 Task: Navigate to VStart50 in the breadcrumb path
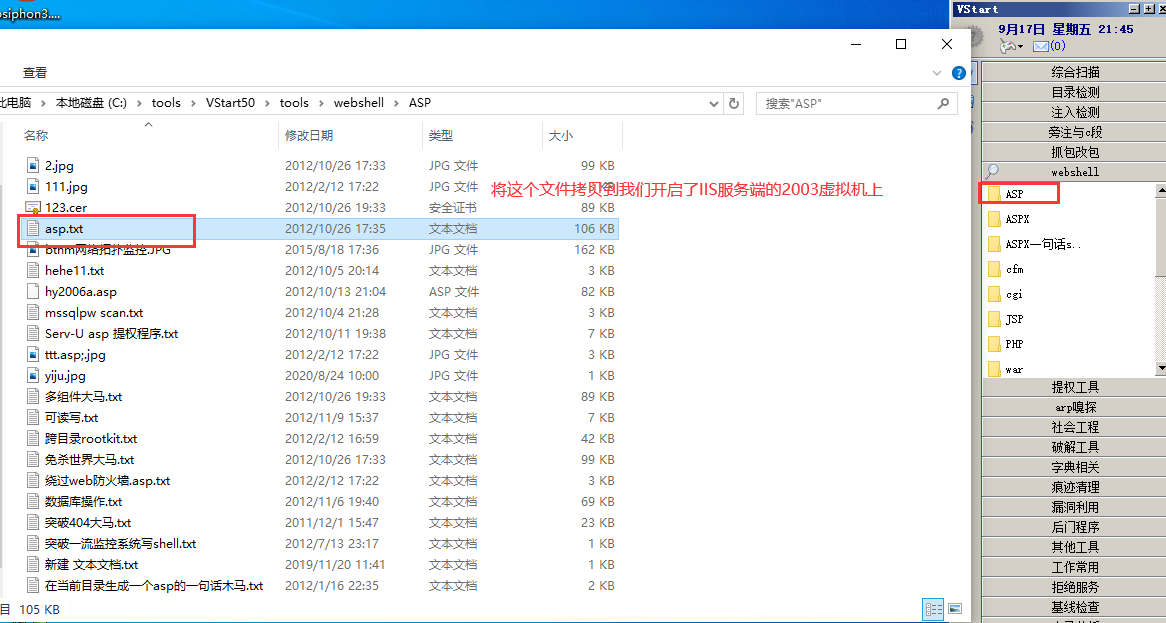[x=230, y=103]
